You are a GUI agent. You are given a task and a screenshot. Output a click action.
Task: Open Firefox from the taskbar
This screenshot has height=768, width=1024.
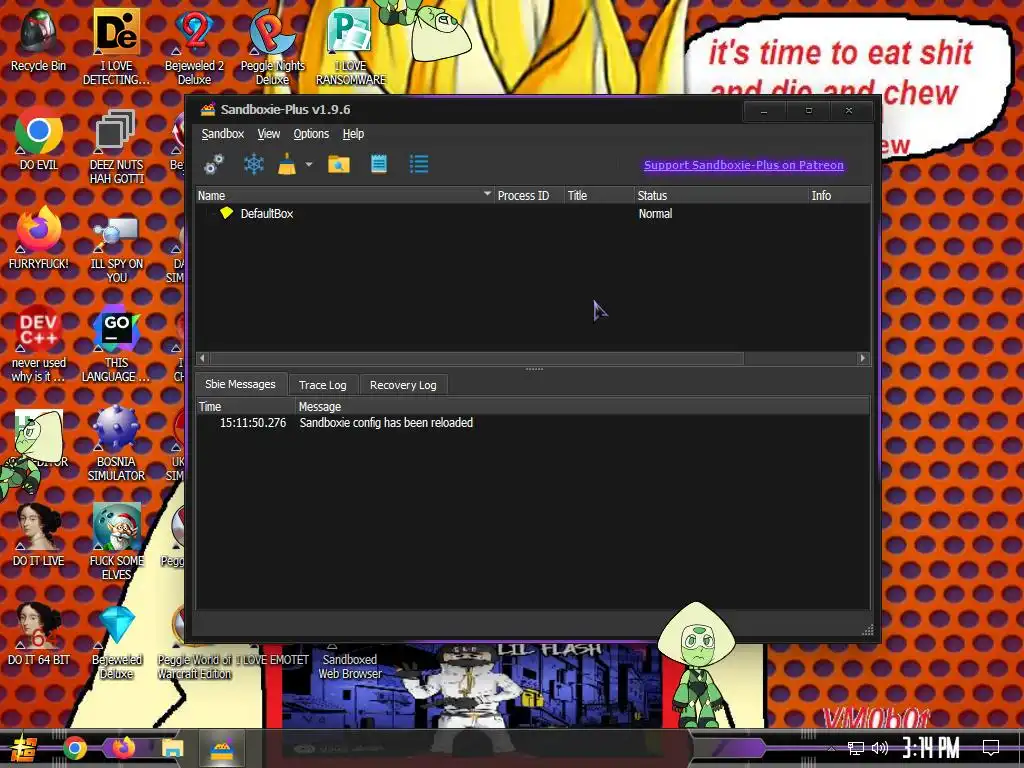123,748
